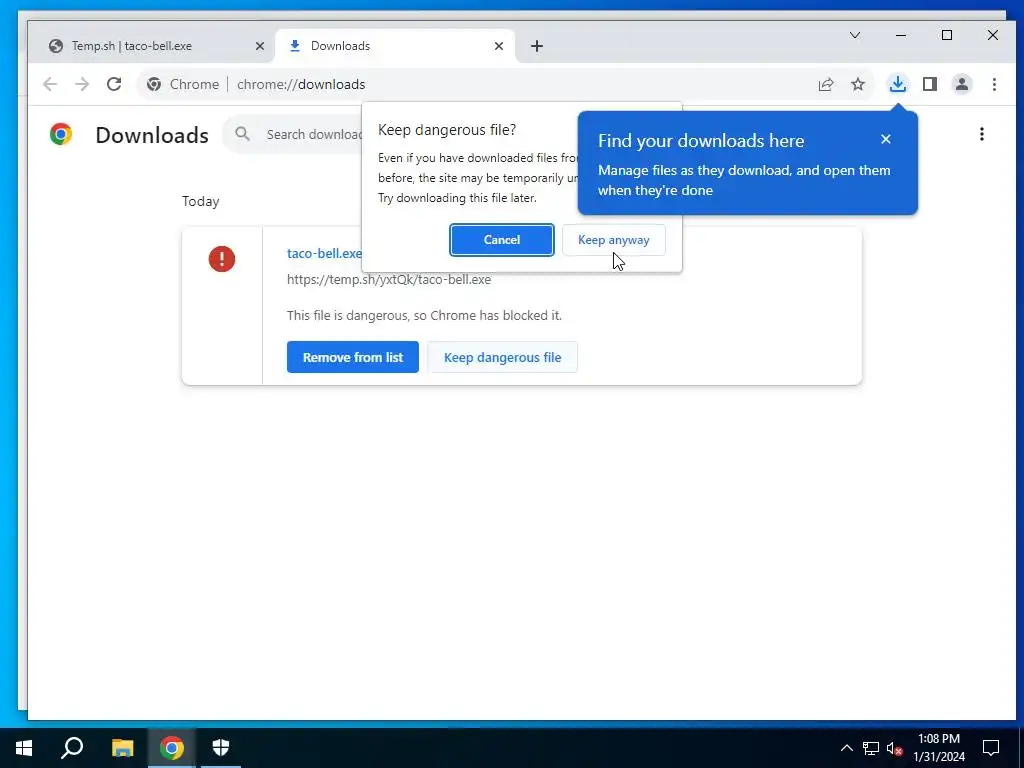Image resolution: width=1024 pixels, height=768 pixels.
Task: Click Keep dangerous file button
Action: coord(502,357)
